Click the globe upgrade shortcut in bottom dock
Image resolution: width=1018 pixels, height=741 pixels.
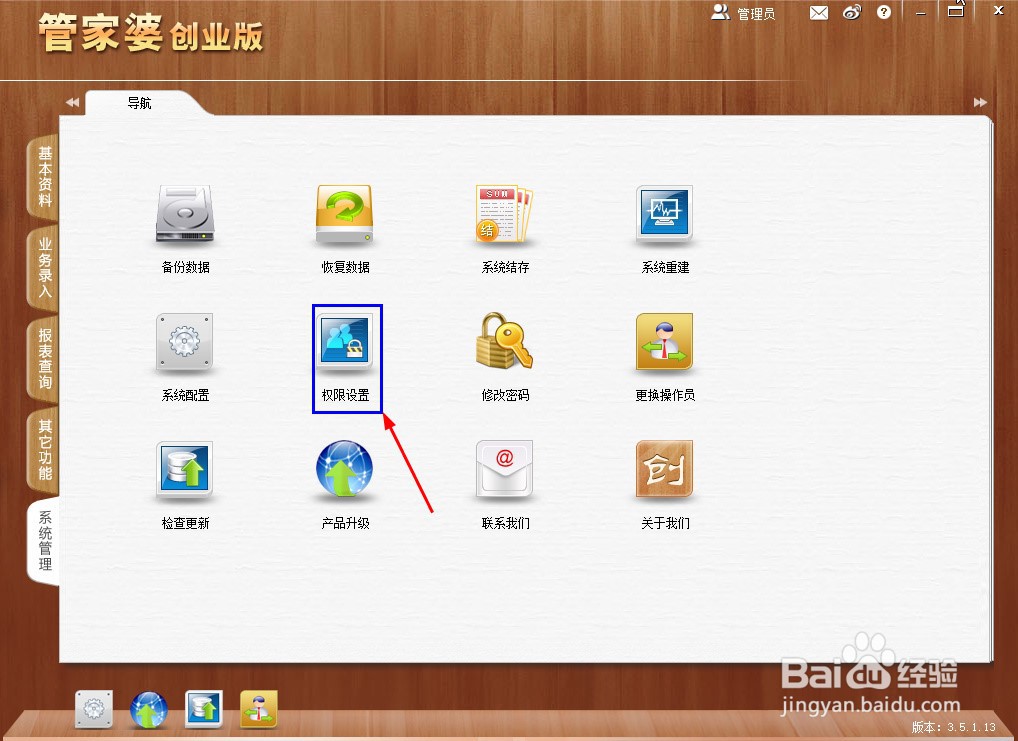pos(149,709)
